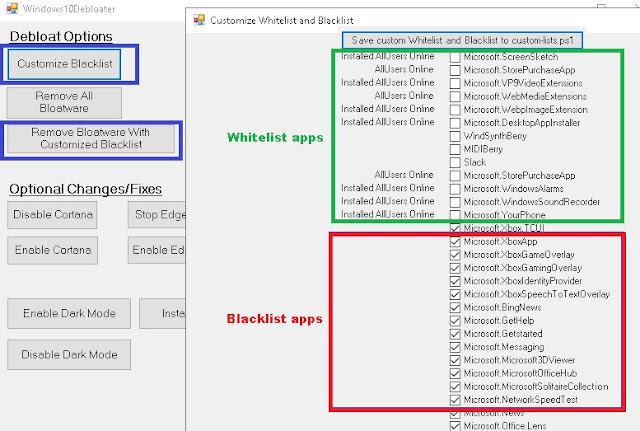Check the Microsoft.YourPhone checkbox
Viewport: 640px width, 431px height.
pos(455,215)
